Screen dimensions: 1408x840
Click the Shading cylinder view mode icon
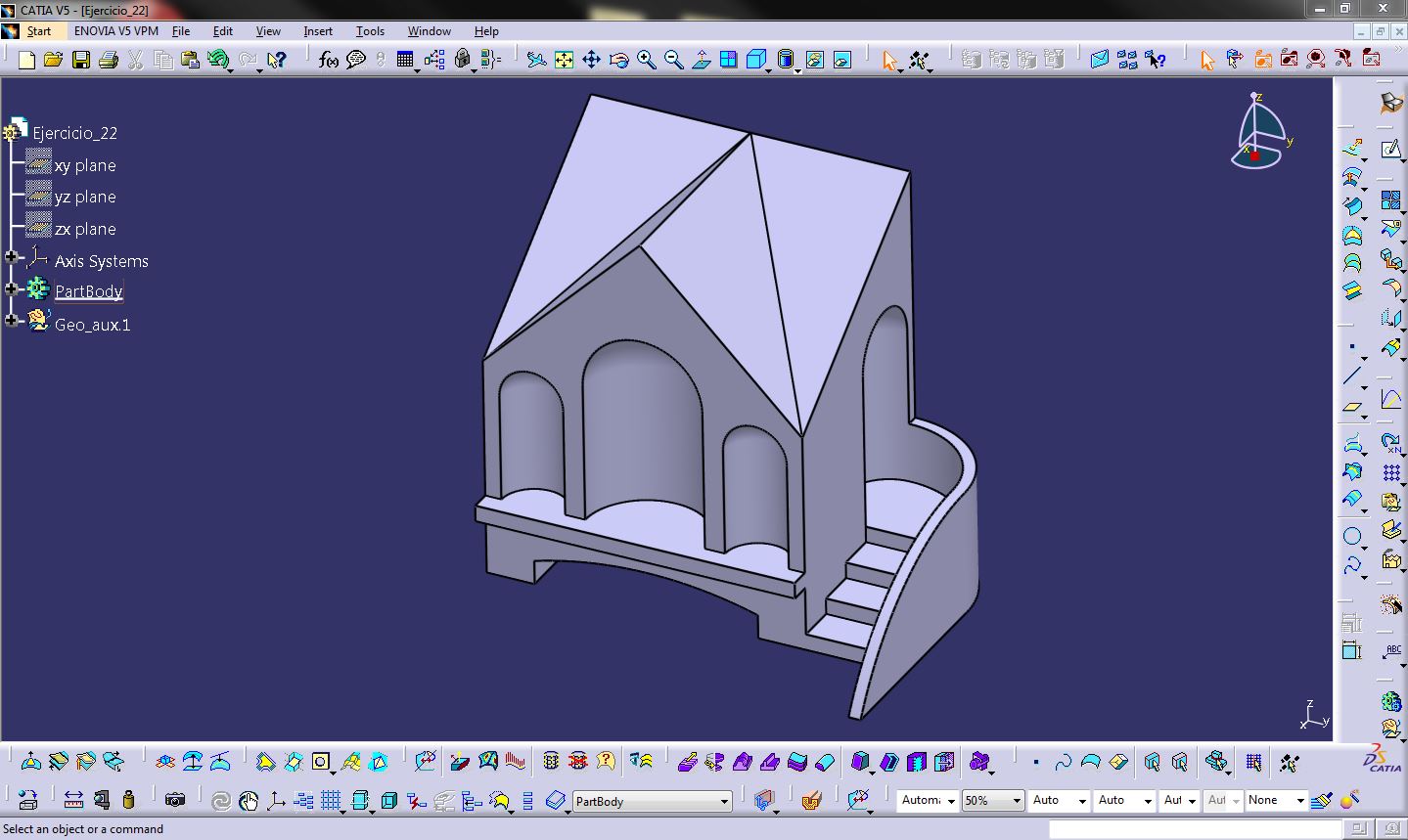tap(785, 61)
